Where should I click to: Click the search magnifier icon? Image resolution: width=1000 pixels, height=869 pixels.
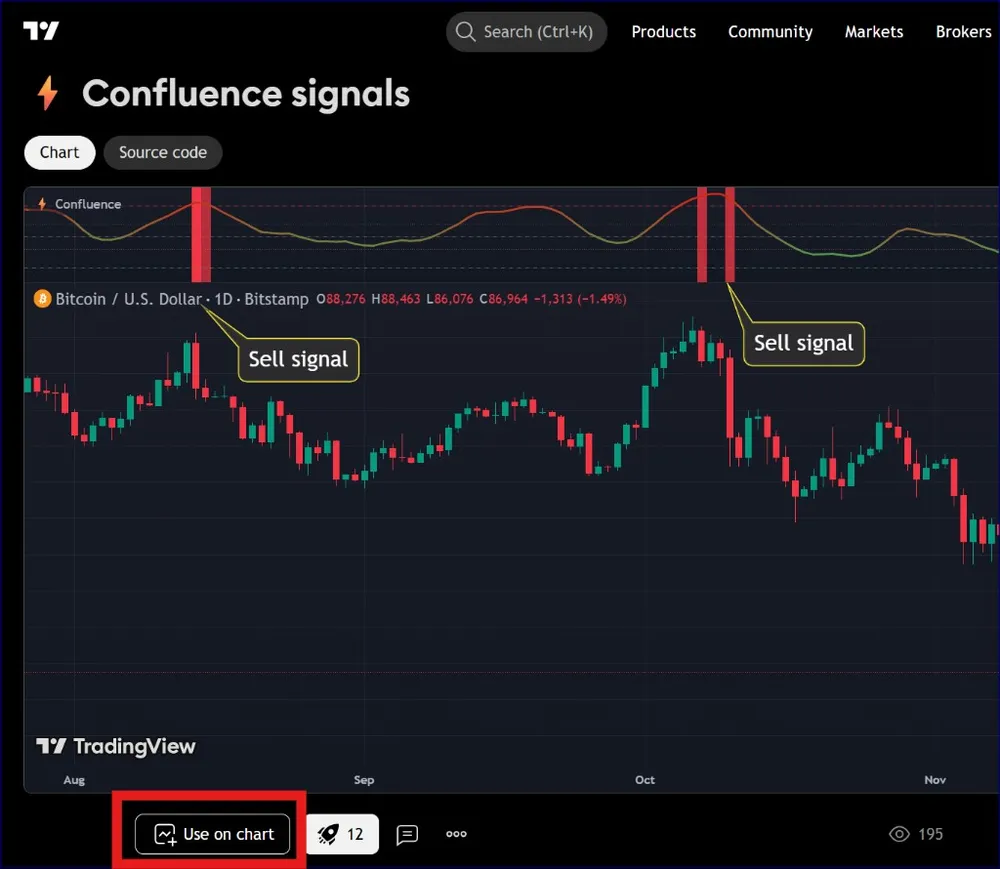coord(465,31)
